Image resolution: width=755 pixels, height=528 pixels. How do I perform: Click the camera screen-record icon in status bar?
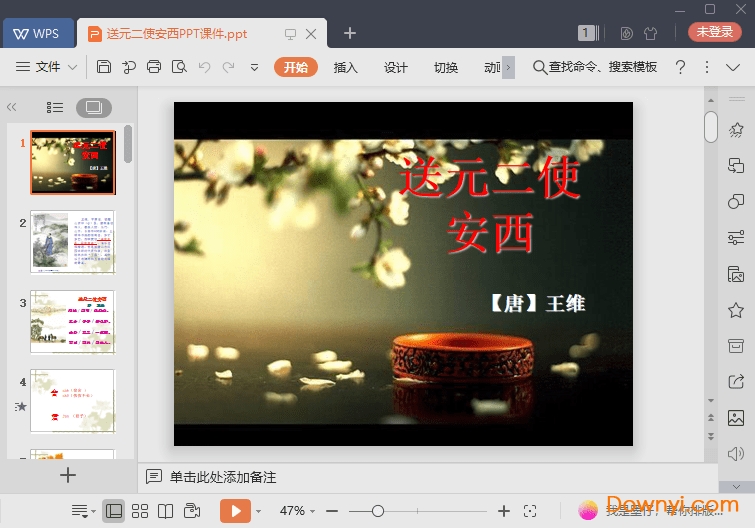tap(192, 511)
